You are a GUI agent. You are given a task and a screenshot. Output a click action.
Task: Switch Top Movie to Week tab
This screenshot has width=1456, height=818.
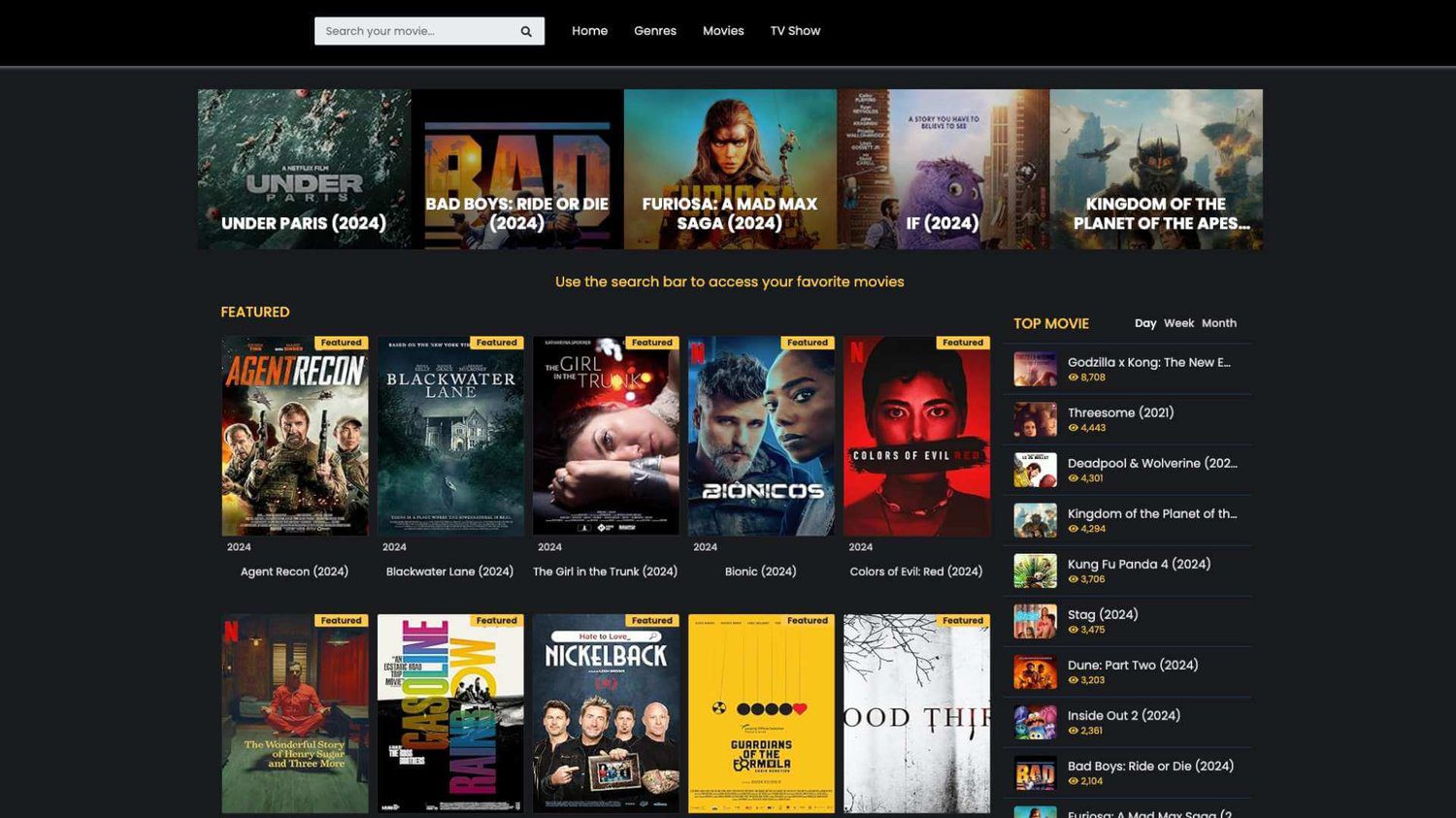tap(1178, 323)
